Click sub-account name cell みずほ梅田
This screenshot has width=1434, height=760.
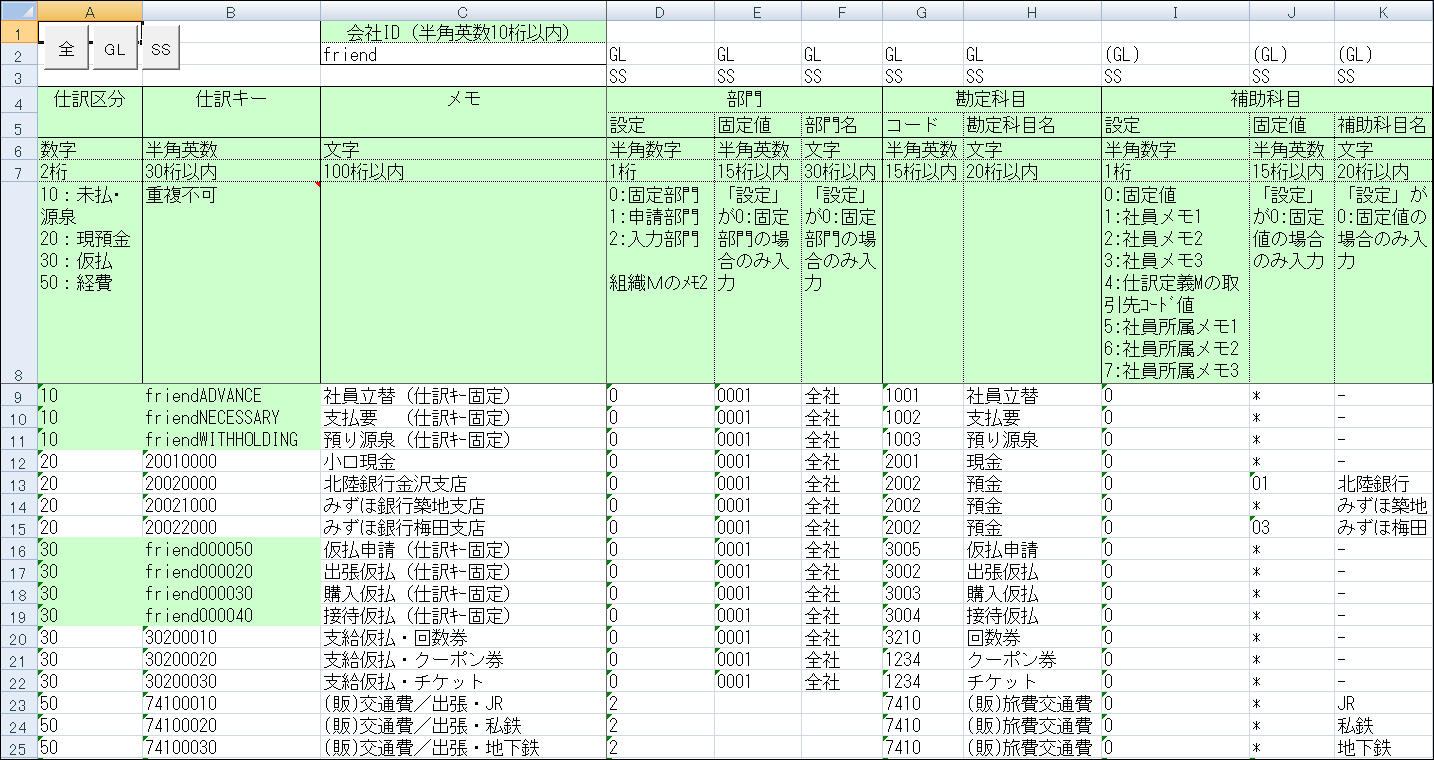[1384, 528]
